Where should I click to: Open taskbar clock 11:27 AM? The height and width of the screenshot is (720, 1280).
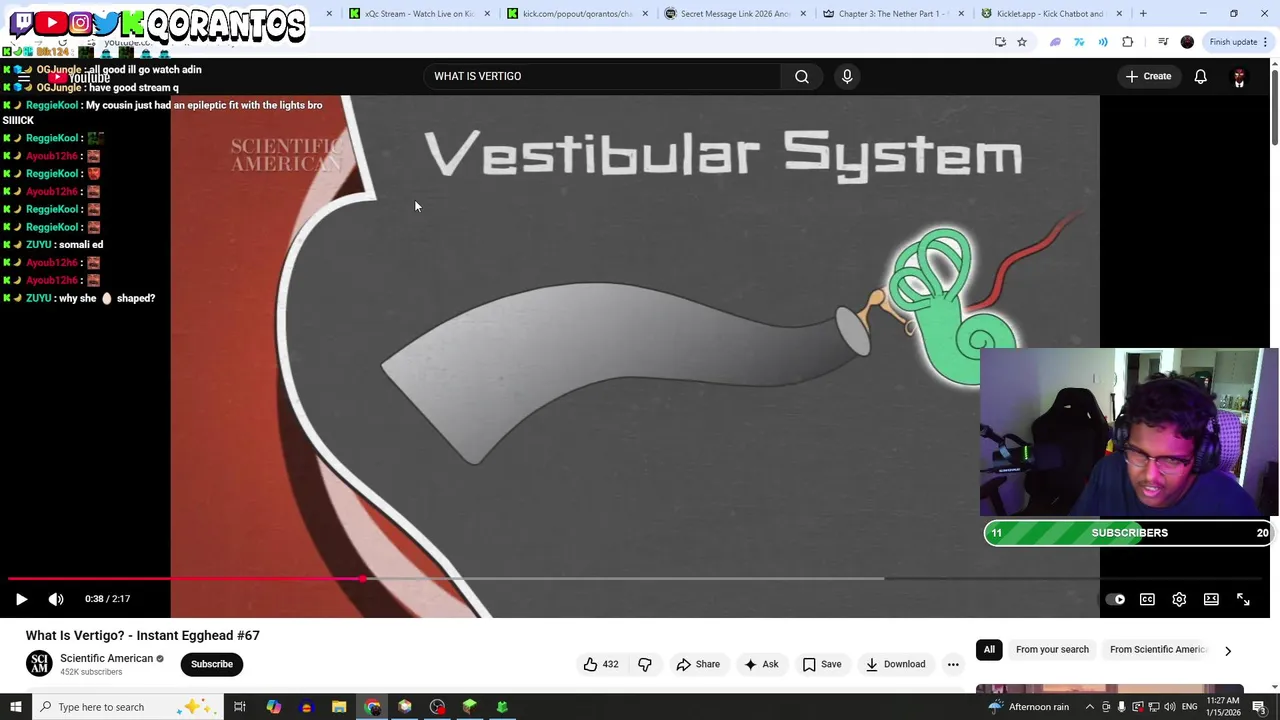[1223, 707]
